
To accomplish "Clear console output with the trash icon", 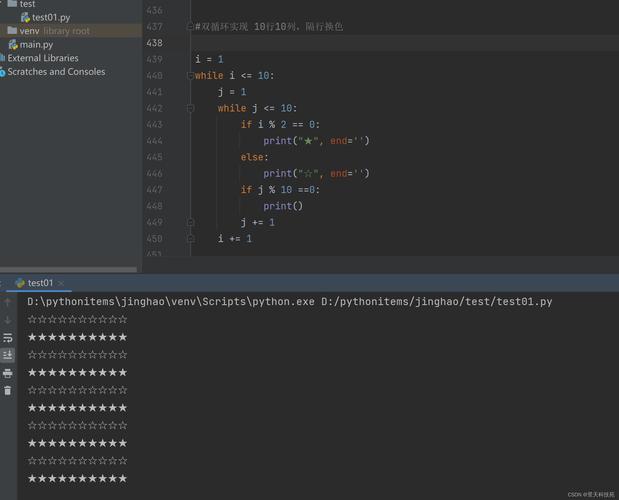I will (8, 390).
